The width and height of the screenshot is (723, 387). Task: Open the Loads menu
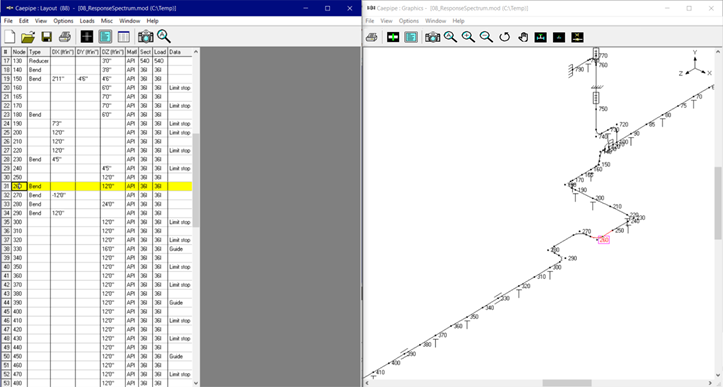[87, 21]
